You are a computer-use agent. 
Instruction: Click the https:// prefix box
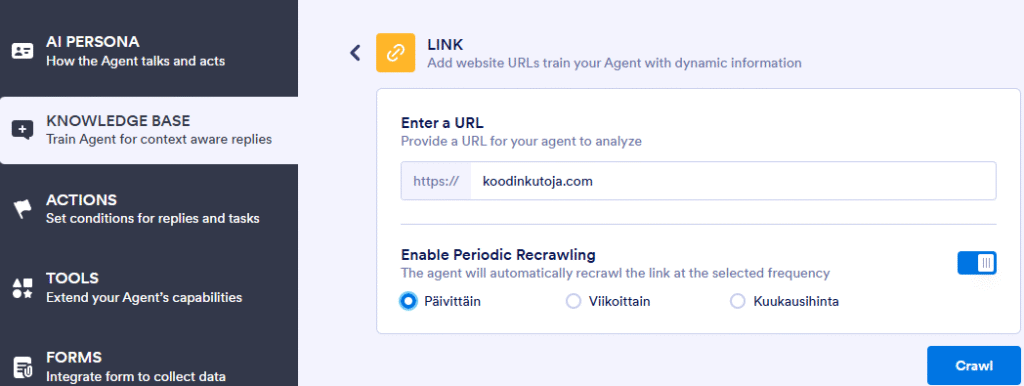pyautogui.click(x=436, y=181)
